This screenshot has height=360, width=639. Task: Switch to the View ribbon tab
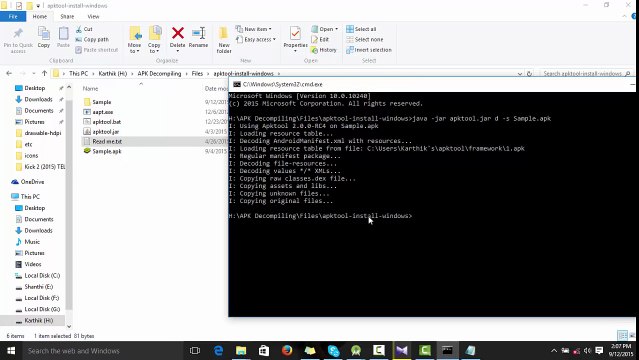coord(93,17)
